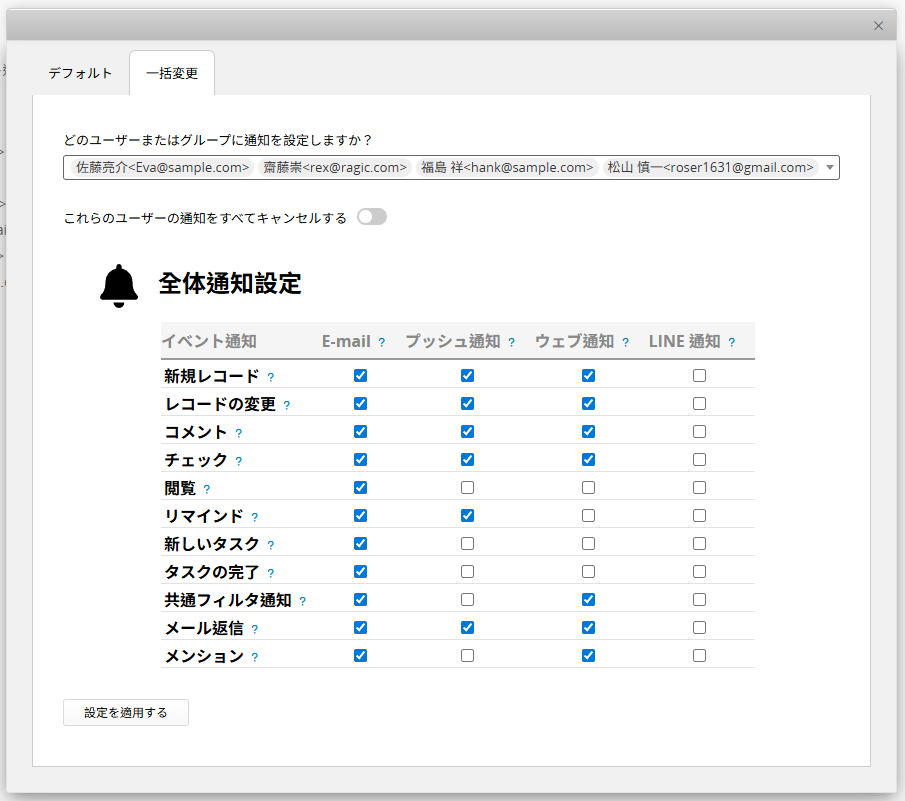Enable LINE 通知 for レコードの変更
The image size is (905, 801).
click(700, 403)
